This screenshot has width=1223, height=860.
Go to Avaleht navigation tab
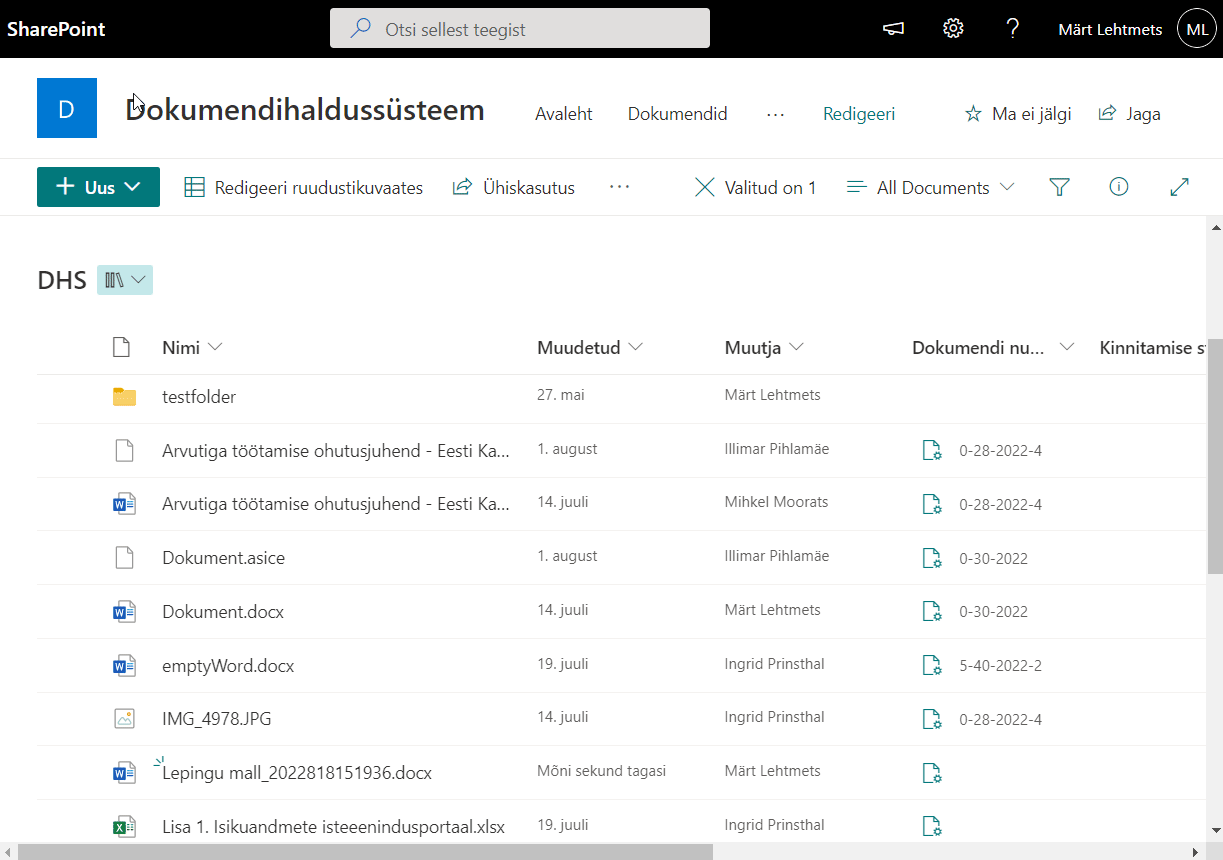click(564, 114)
